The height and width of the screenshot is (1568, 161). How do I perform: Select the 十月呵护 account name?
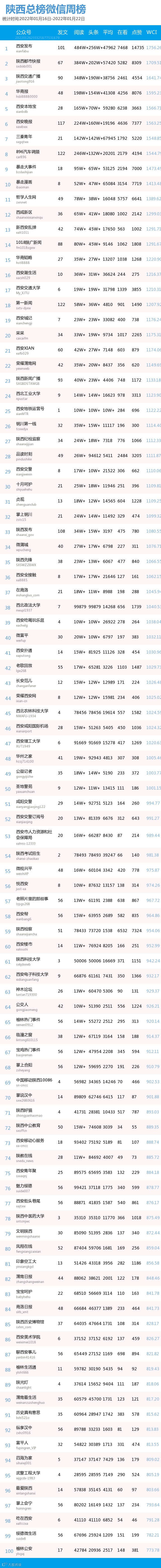pyautogui.click(x=24, y=484)
